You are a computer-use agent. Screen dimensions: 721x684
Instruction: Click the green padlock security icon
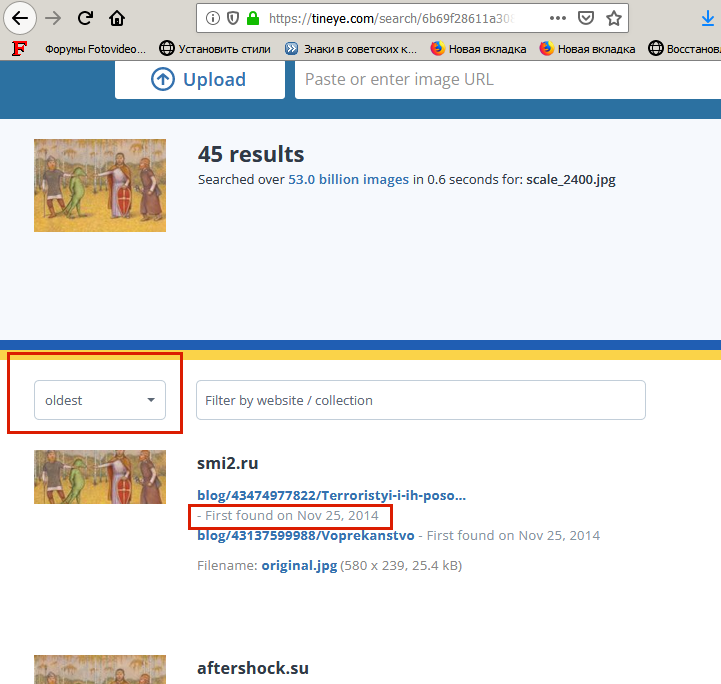[252, 18]
